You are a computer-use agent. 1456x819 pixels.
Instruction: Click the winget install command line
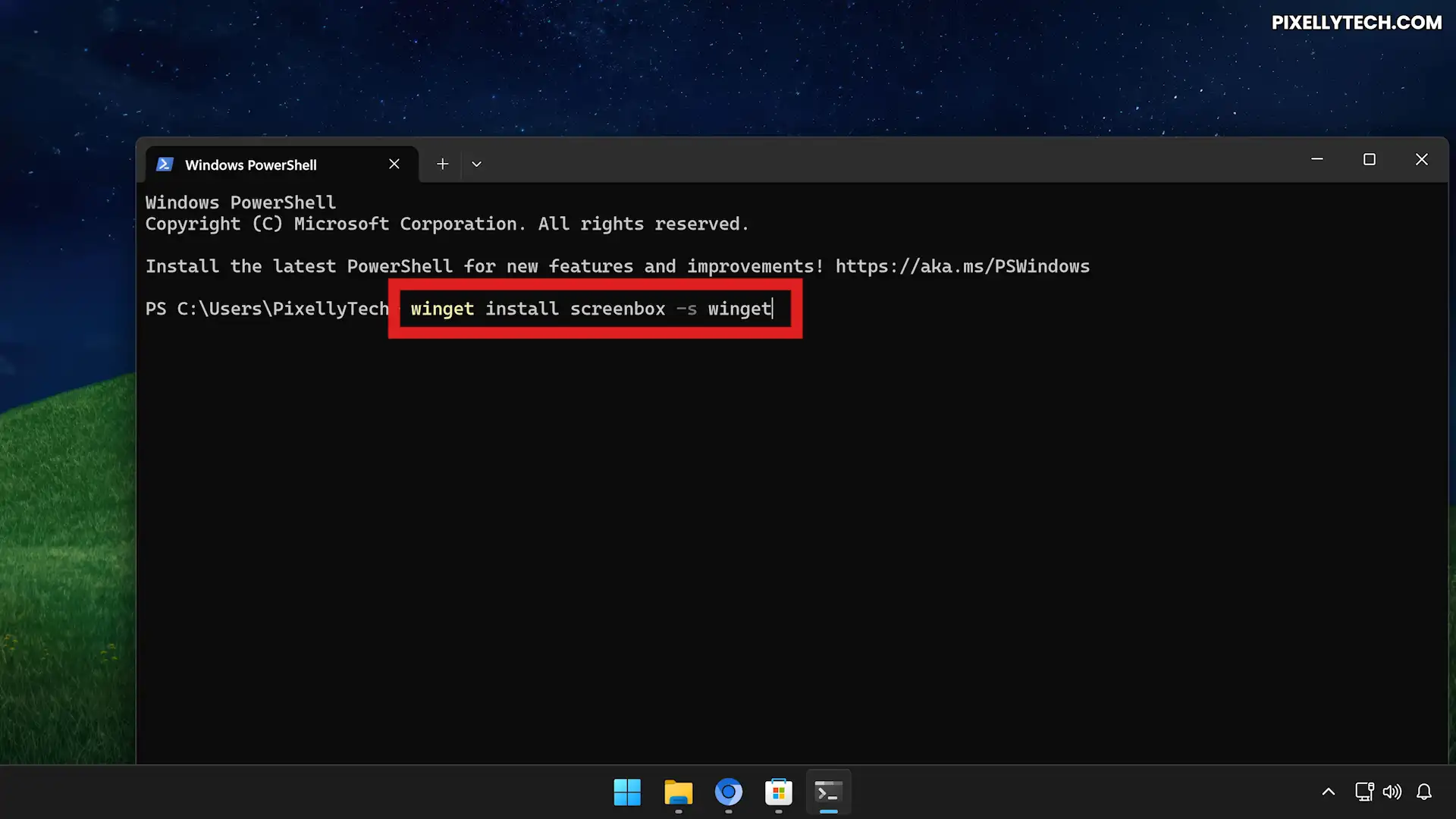tap(591, 309)
